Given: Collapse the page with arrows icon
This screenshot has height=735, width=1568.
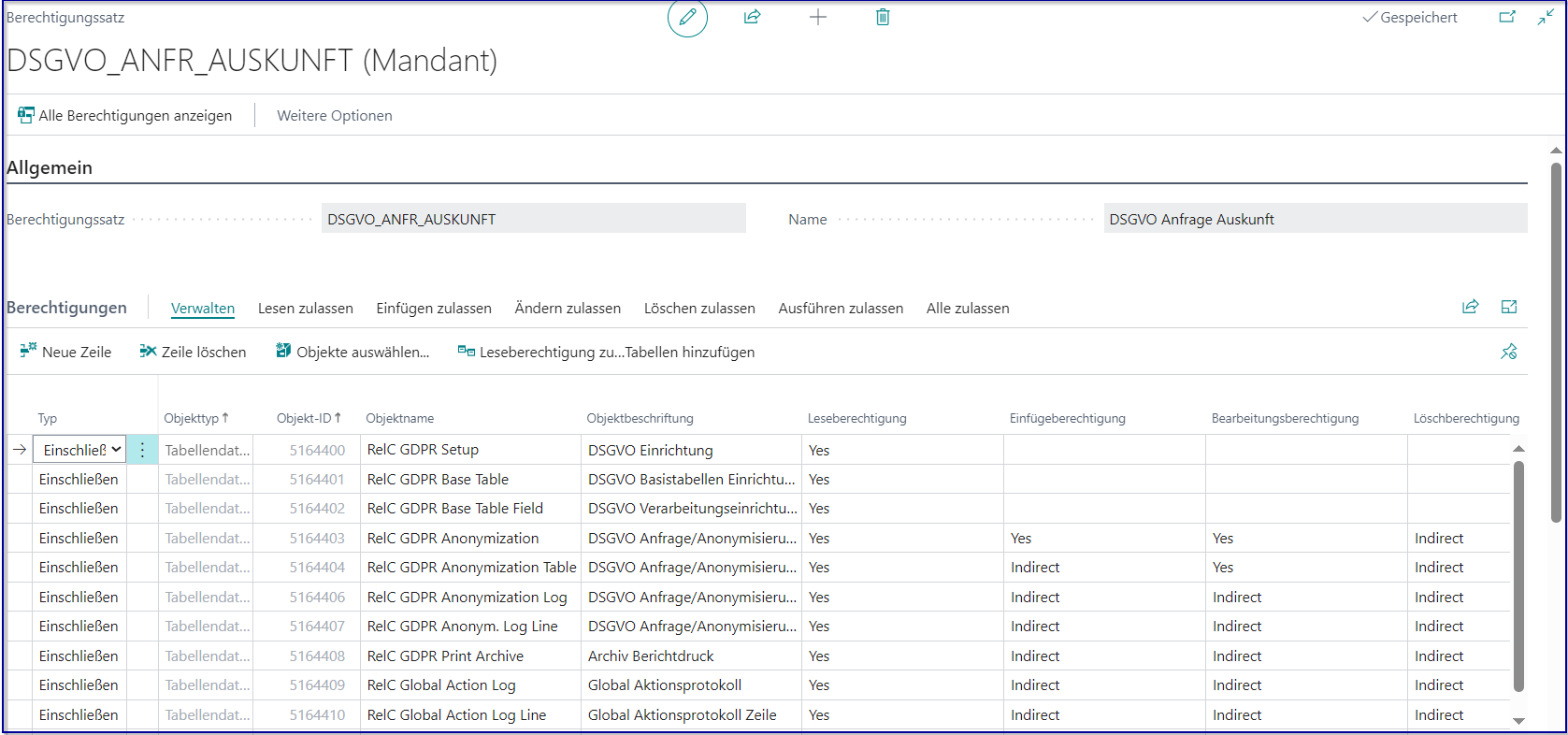Looking at the screenshot, I should (1546, 18).
